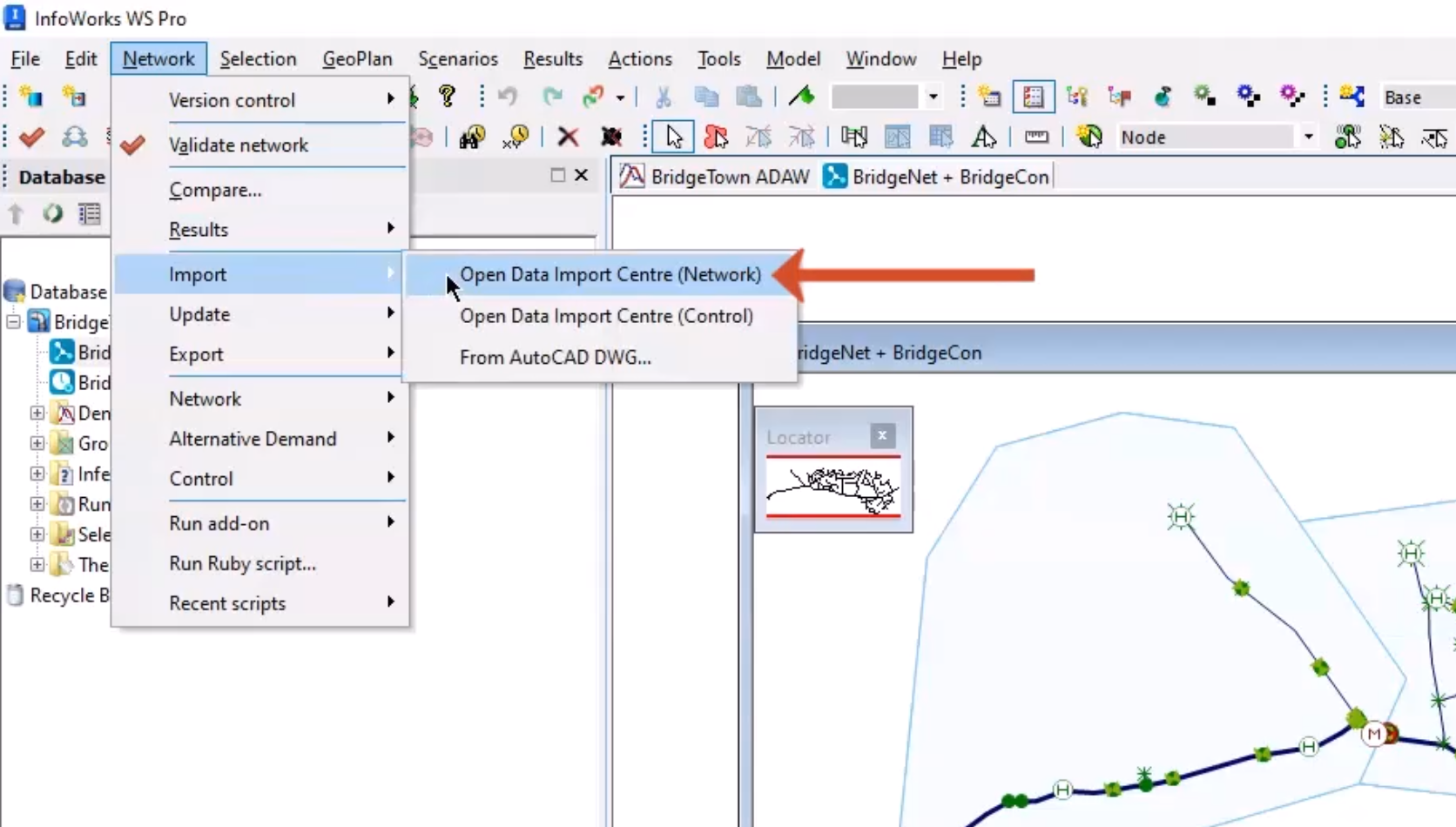Switch to BridgeNet + BridgeCon tab
The height and width of the screenshot is (827, 1456).
tap(936, 177)
